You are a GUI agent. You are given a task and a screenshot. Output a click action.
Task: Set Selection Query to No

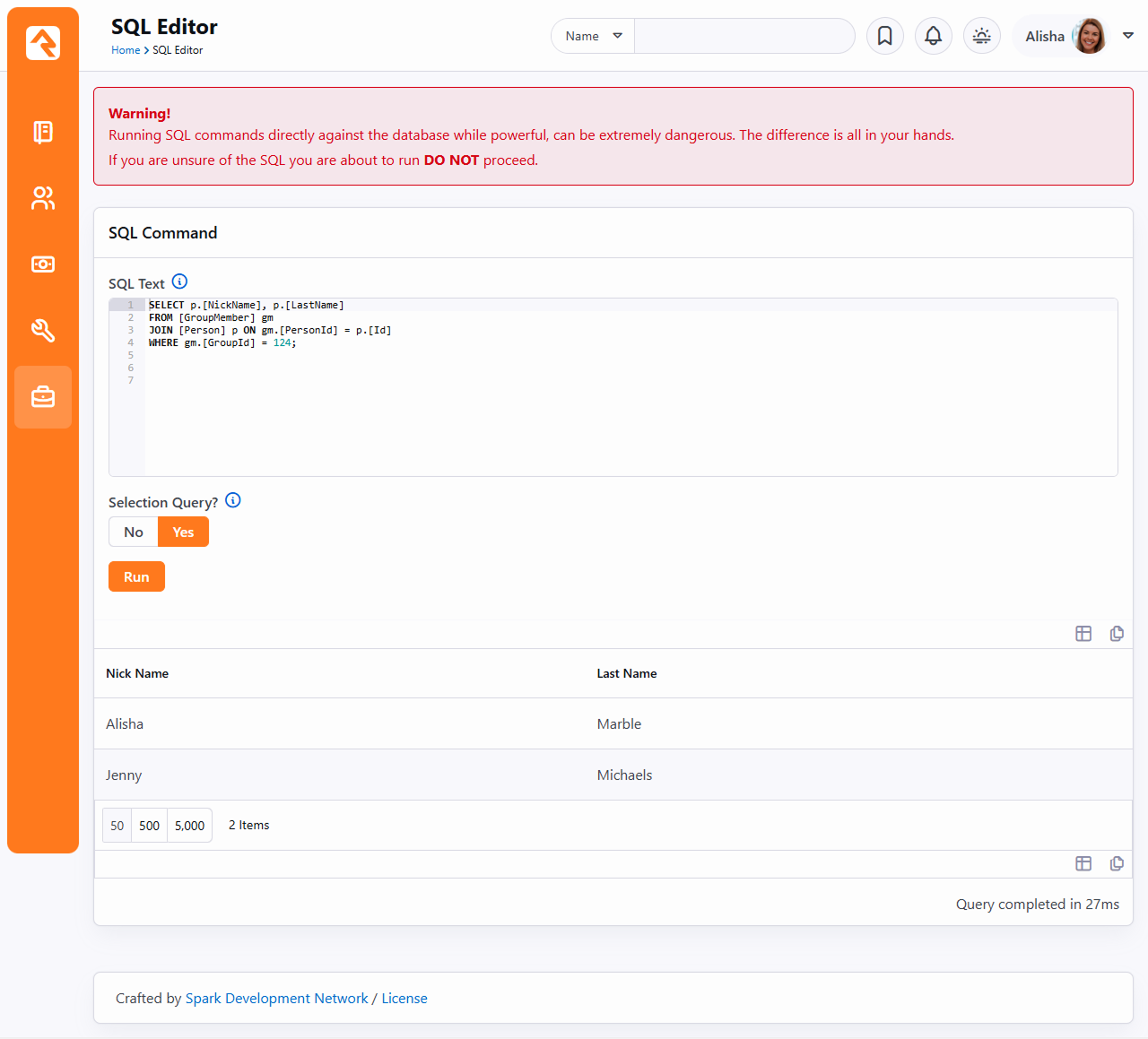tap(134, 532)
